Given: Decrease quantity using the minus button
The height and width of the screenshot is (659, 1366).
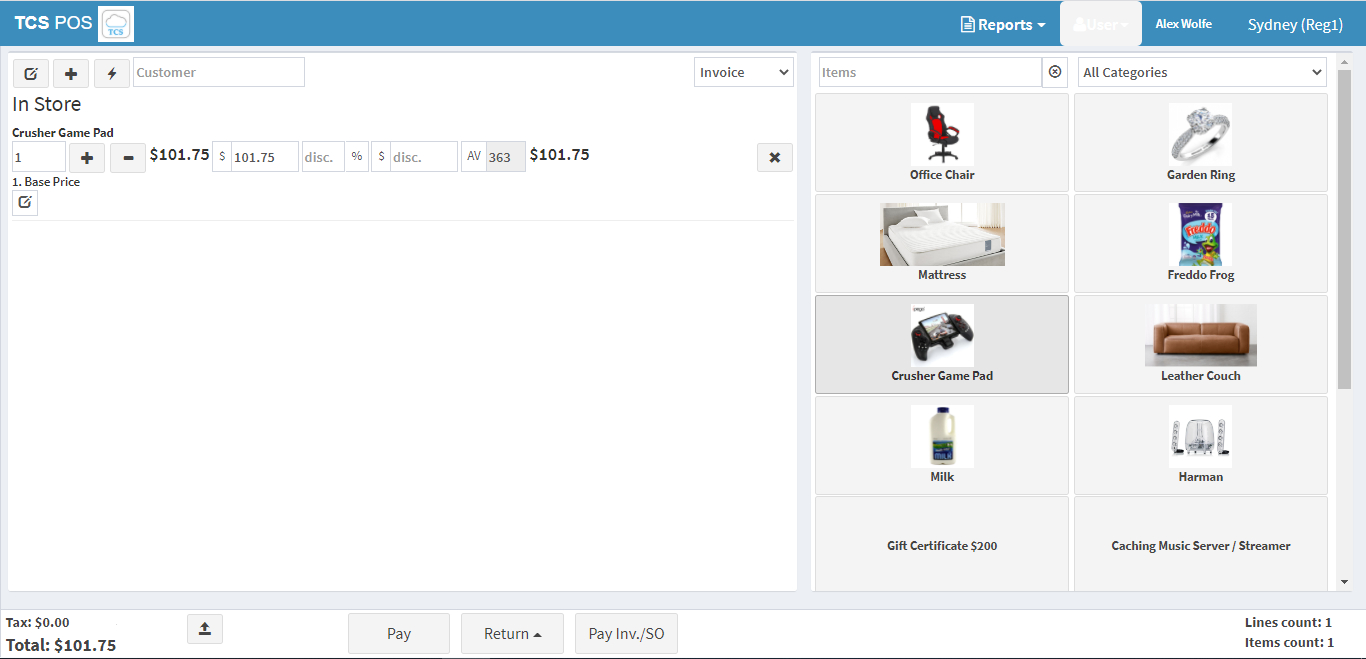Looking at the screenshot, I should (127, 157).
